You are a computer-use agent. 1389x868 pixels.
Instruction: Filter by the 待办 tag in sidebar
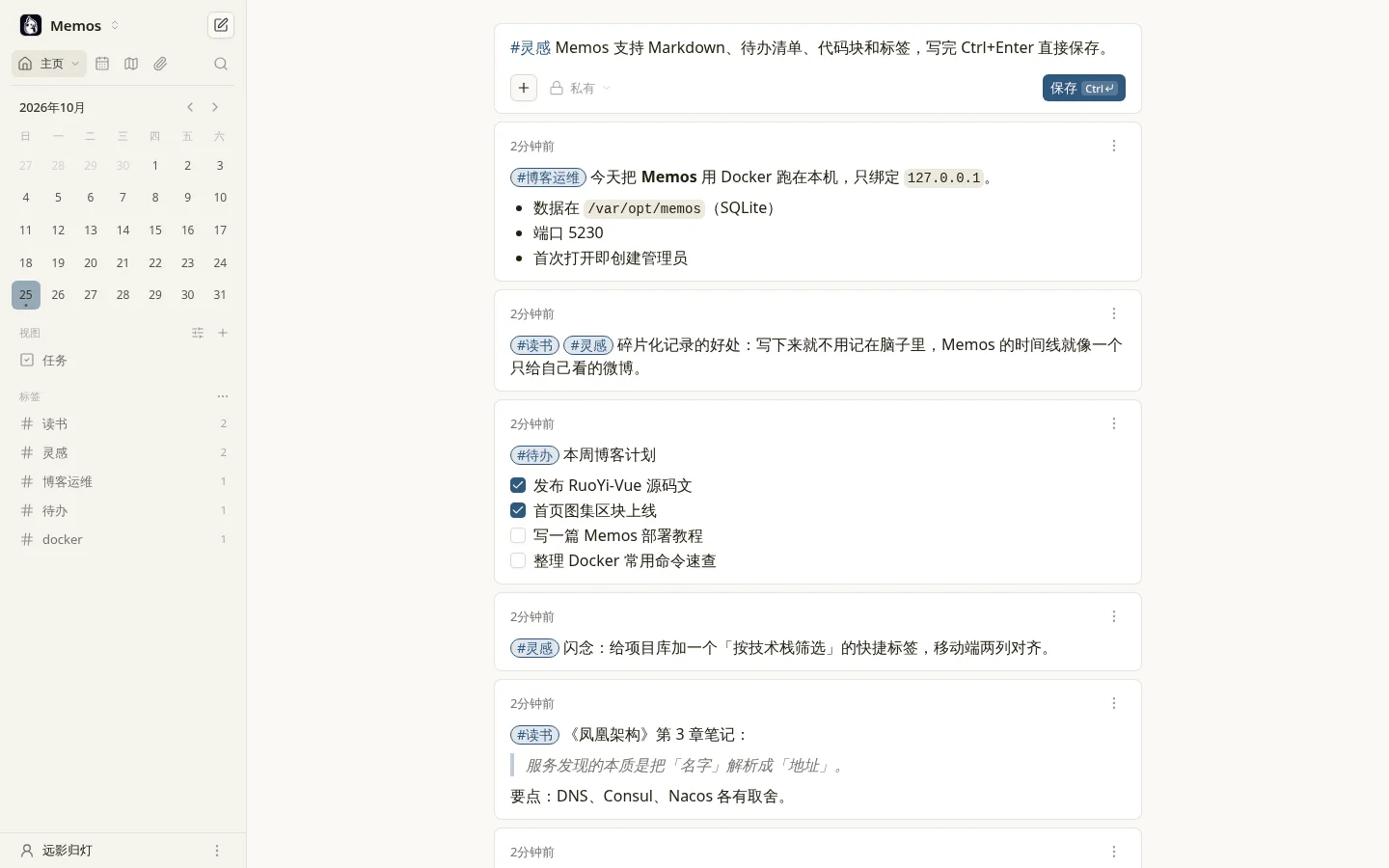pos(123,510)
